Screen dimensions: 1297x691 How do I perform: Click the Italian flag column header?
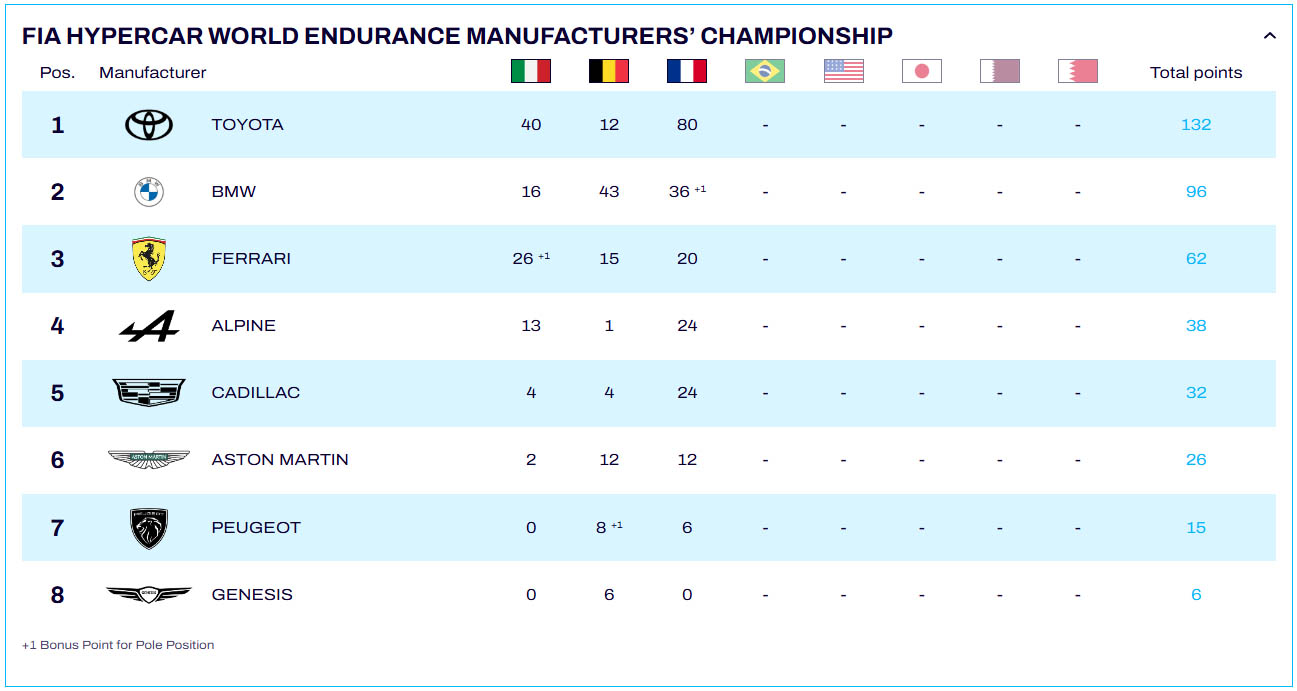click(531, 71)
